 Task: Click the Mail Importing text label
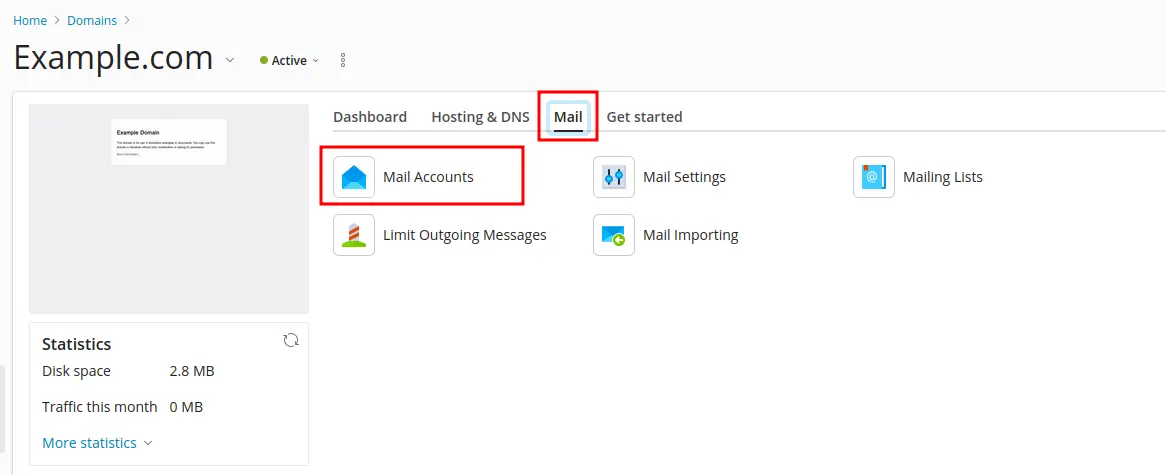coord(690,235)
